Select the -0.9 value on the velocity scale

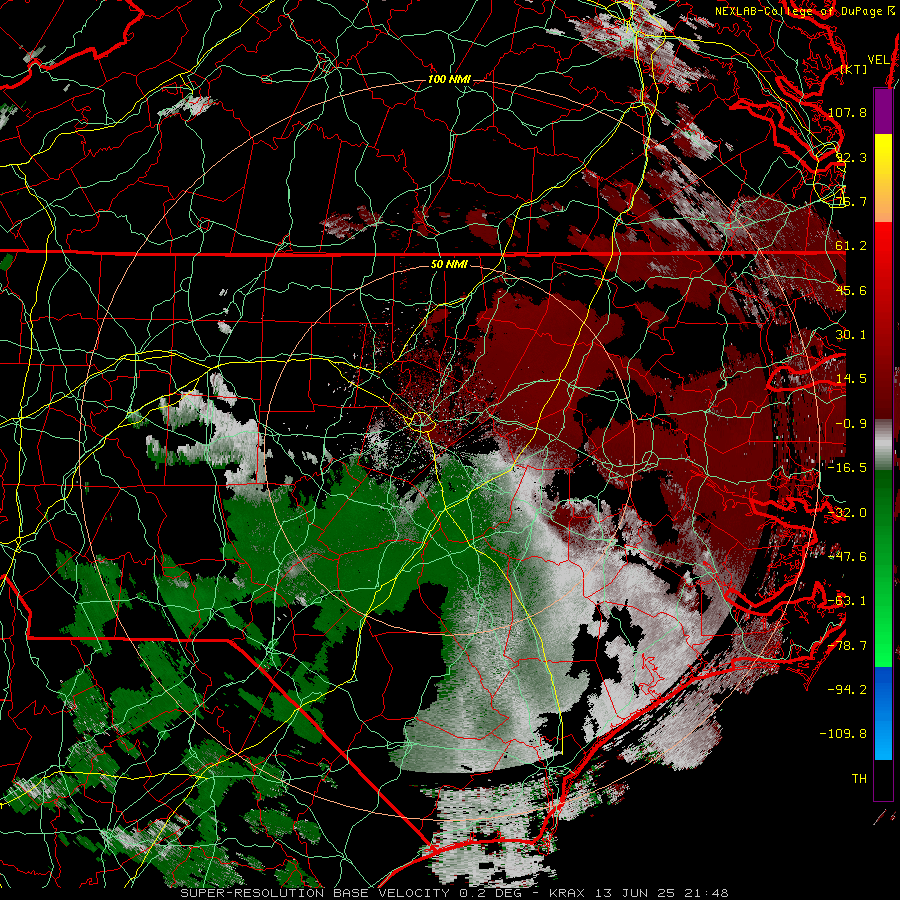click(851, 424)
